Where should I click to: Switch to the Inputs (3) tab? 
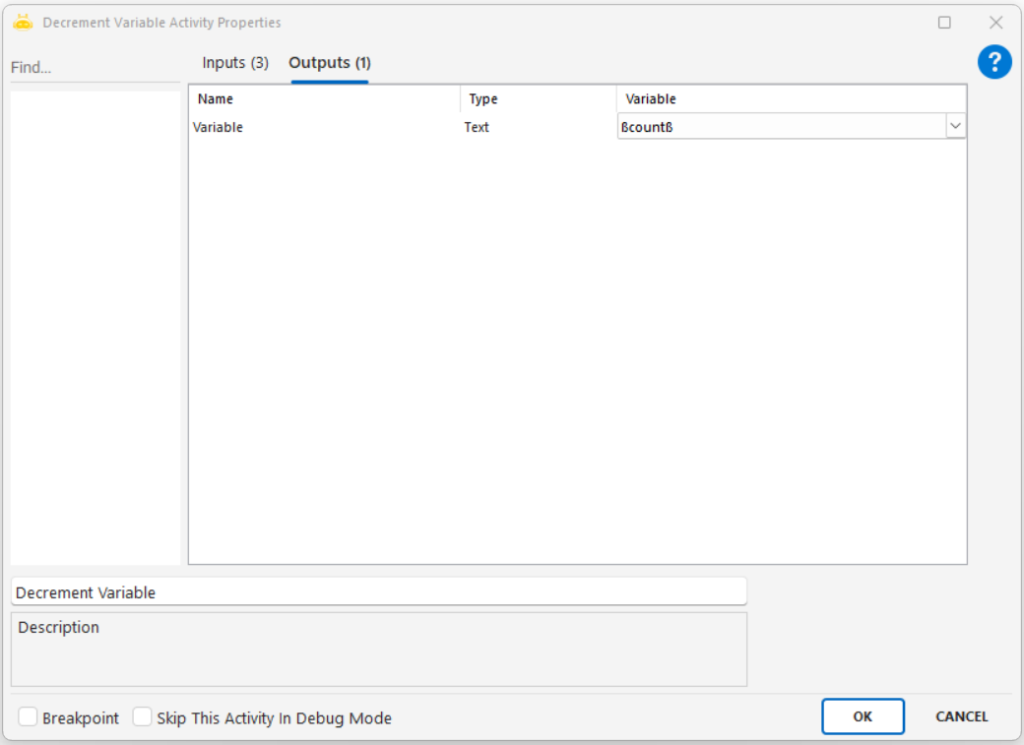click(235, 63)
